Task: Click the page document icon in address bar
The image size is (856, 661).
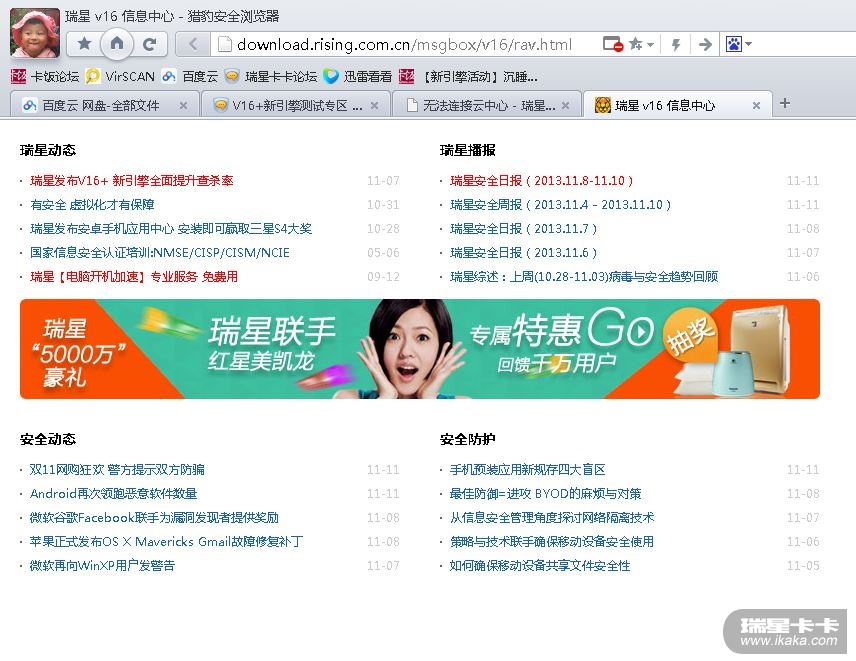Action: point(224,44)
